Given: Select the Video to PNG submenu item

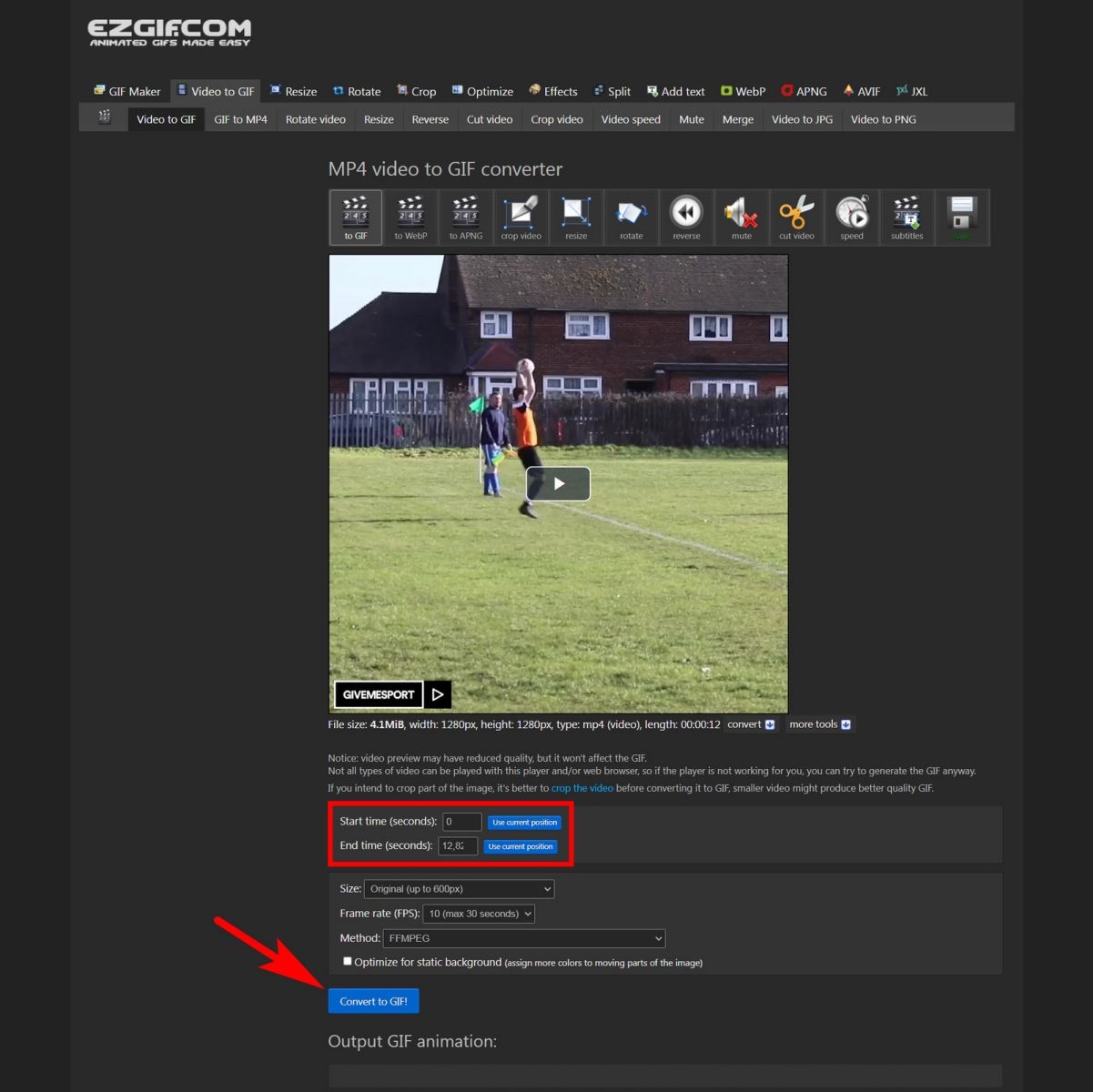Looking at the screenshot, I should (x=883, y=119).
